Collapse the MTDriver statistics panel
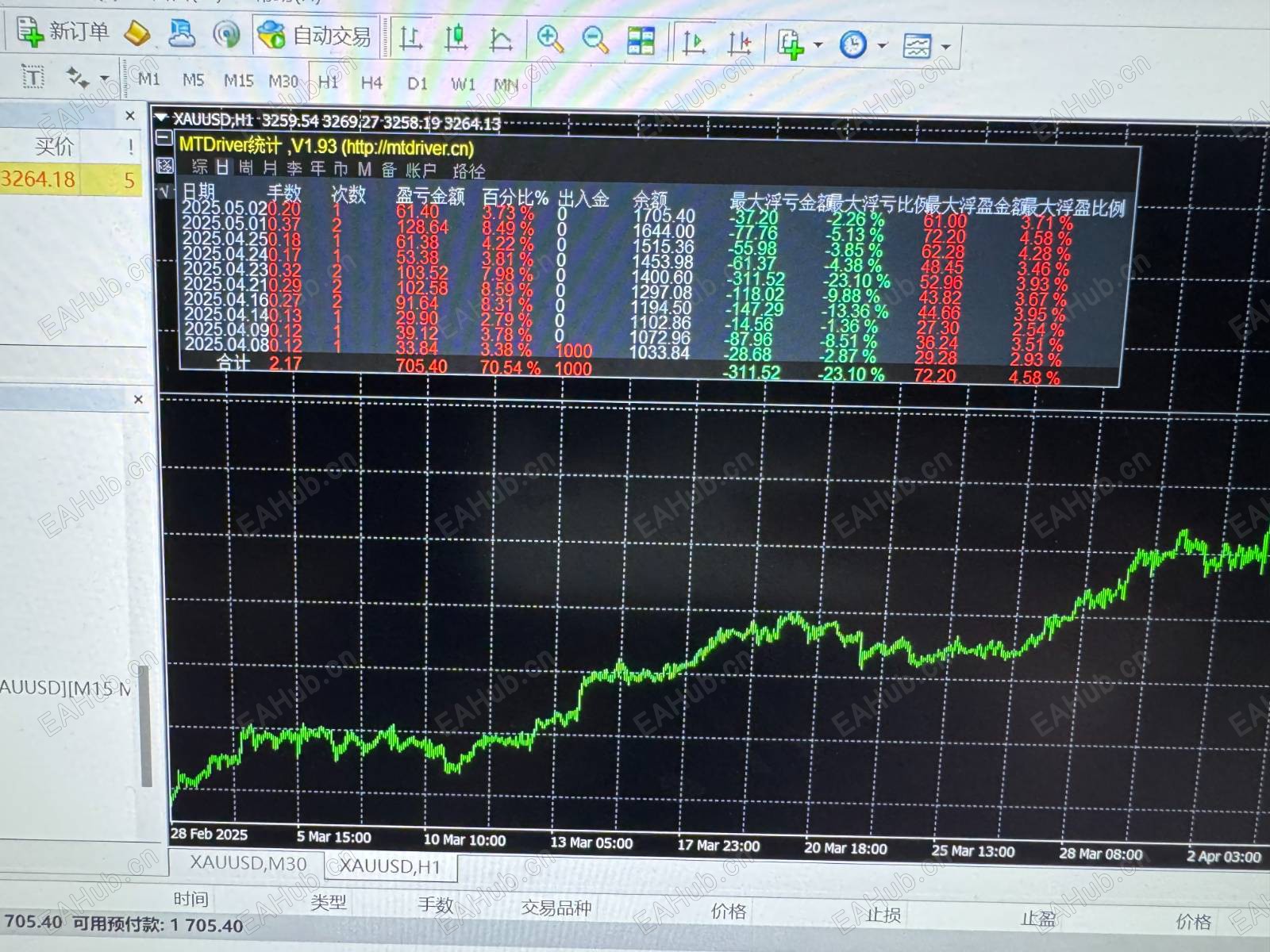The height and width of the screenshot is (952, 1270). click(164, 139)
